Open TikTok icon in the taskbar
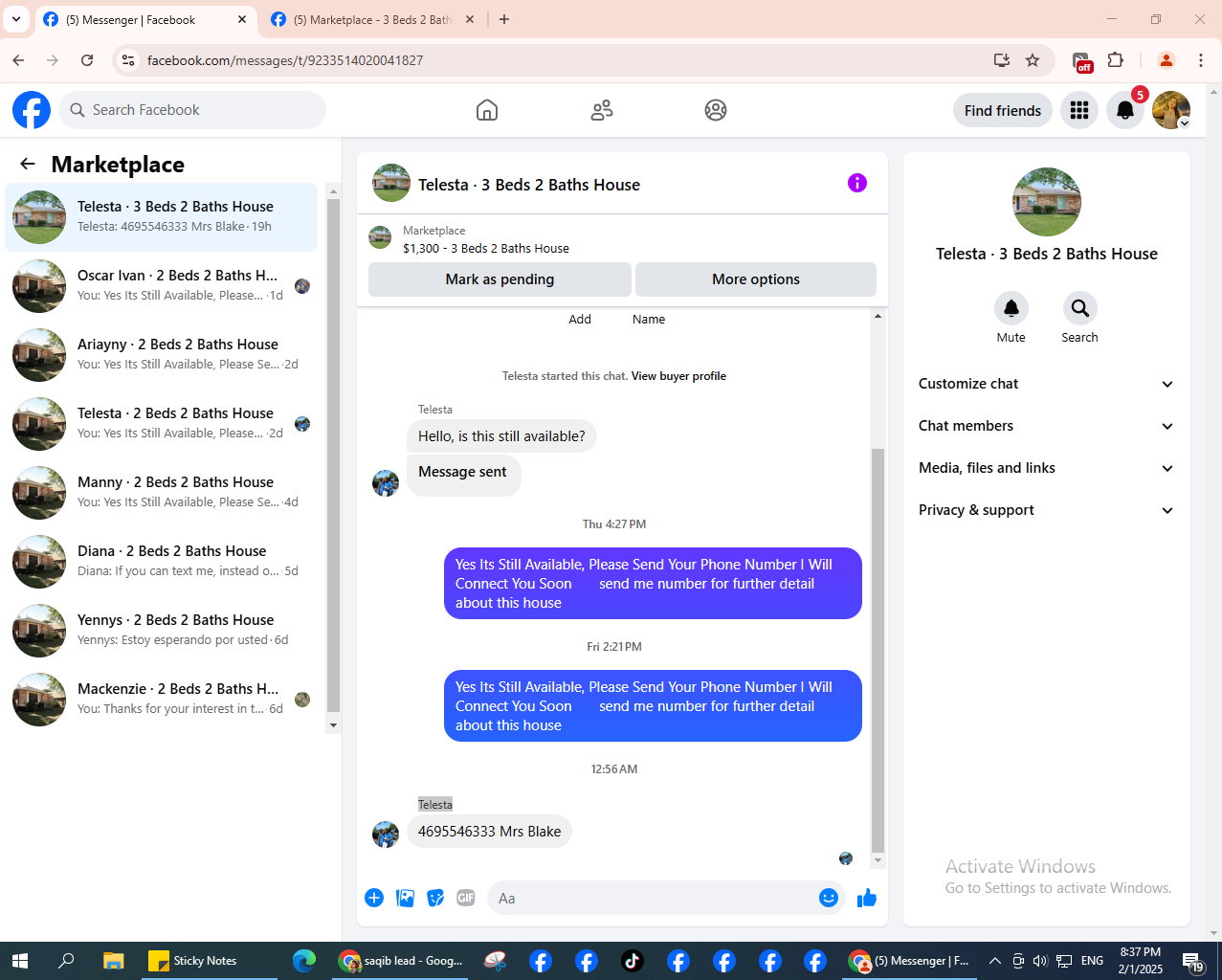The width and height of the screenshot is (1222, 980). tap(633, 961)
